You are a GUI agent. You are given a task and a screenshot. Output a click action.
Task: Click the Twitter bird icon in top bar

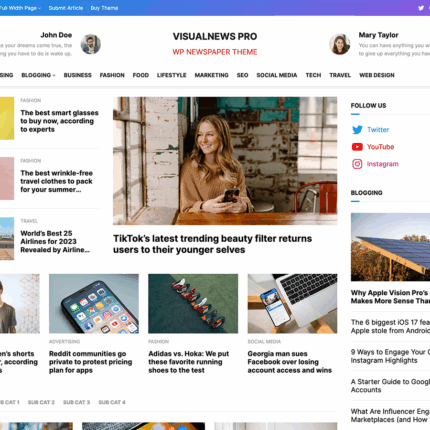click(x=421, y=8)
